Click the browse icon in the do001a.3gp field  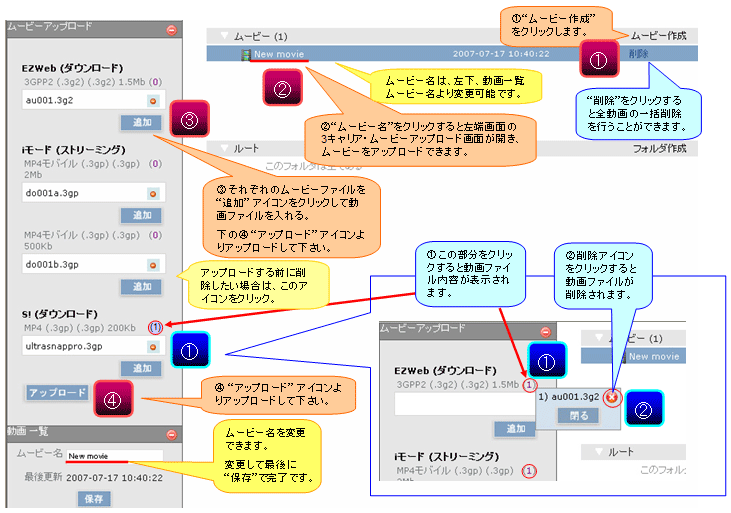click(x=153, y=194)
